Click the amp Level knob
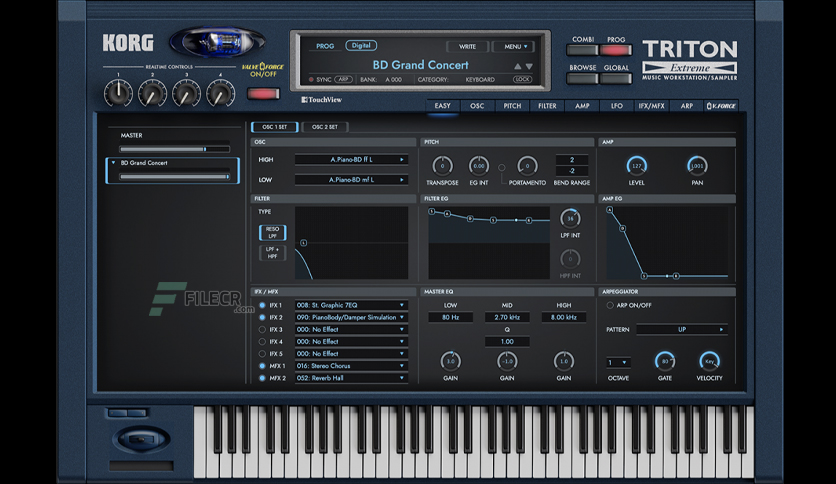 pos(637,166)
